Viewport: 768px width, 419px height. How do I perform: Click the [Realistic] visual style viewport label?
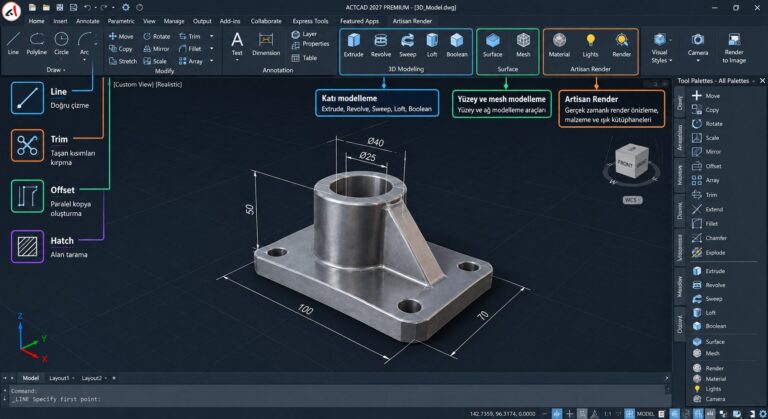click(169, 84)
